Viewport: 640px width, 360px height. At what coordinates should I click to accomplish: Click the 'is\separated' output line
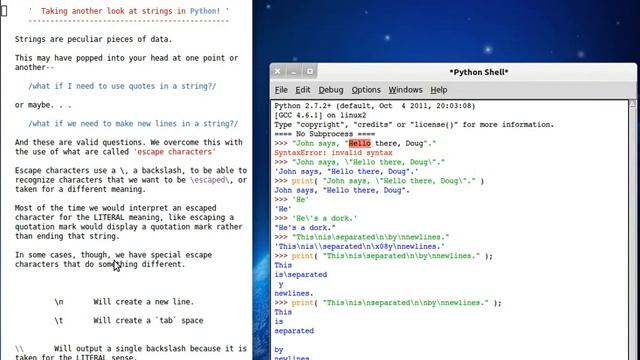(300, 275)
